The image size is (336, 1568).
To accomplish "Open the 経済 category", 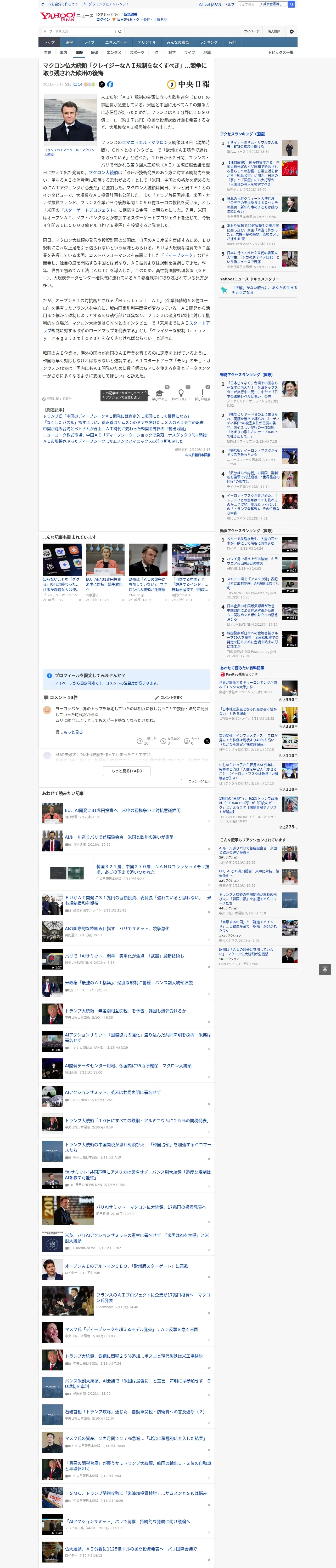I will point(94,52).
